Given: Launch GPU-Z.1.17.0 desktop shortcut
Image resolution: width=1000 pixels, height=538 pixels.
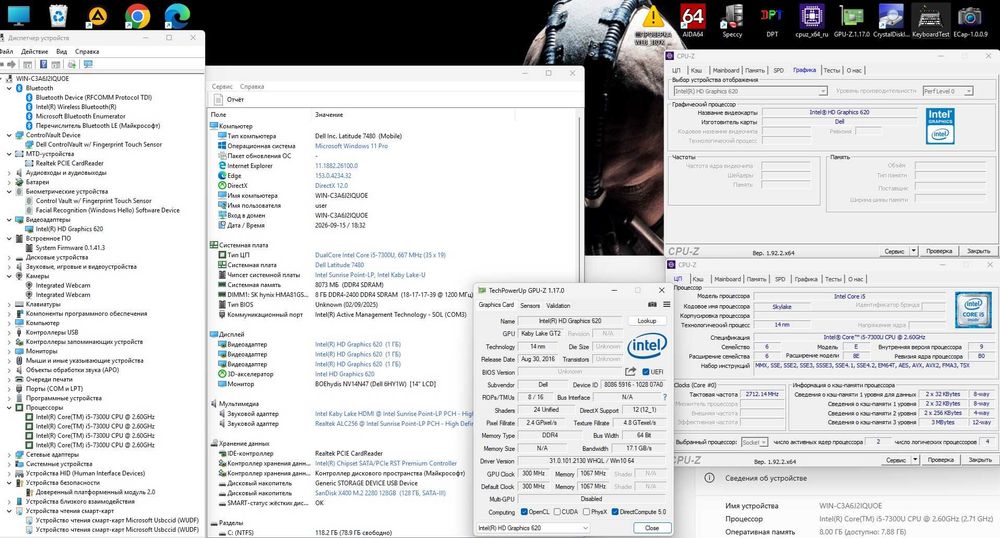Looking at the screenshot, I should (x=851, y=20).
